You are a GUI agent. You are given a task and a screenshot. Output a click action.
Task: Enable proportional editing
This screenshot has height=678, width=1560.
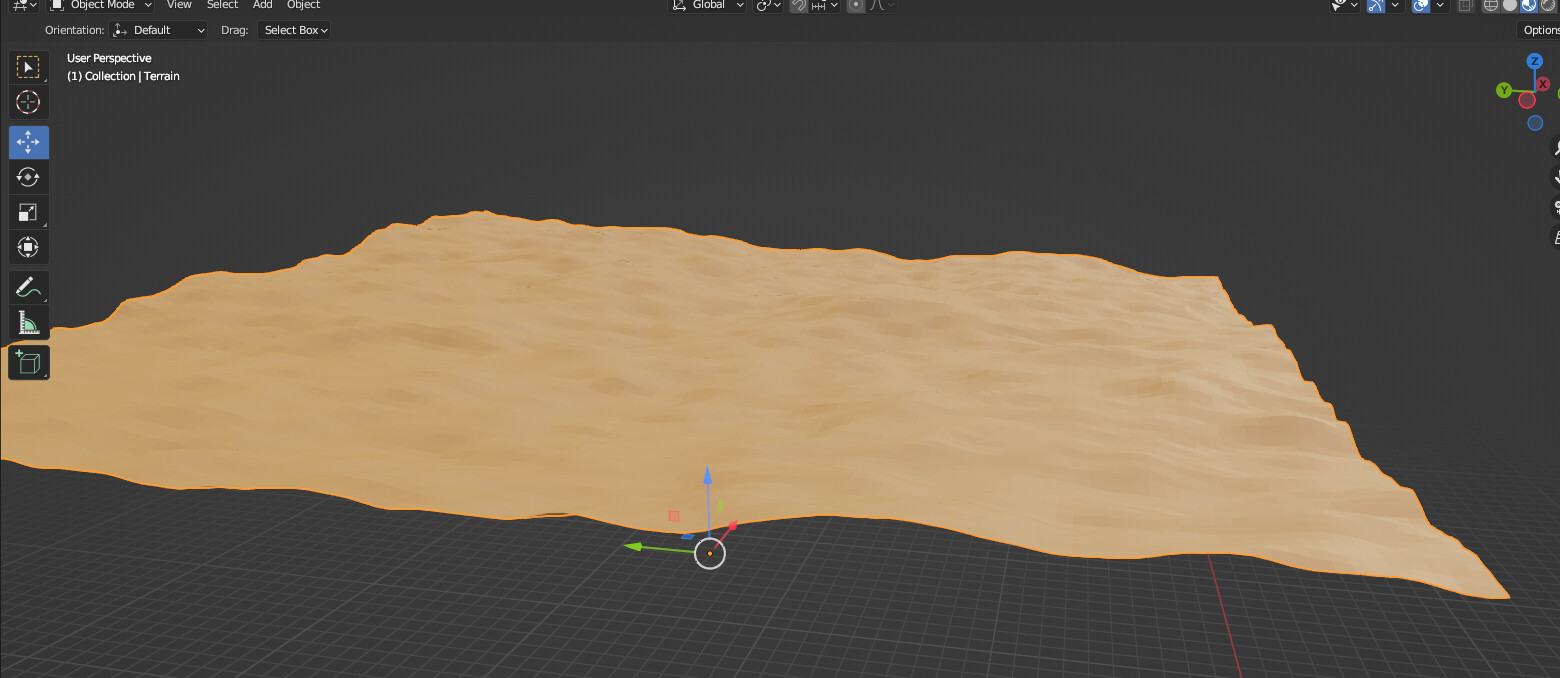855,6
